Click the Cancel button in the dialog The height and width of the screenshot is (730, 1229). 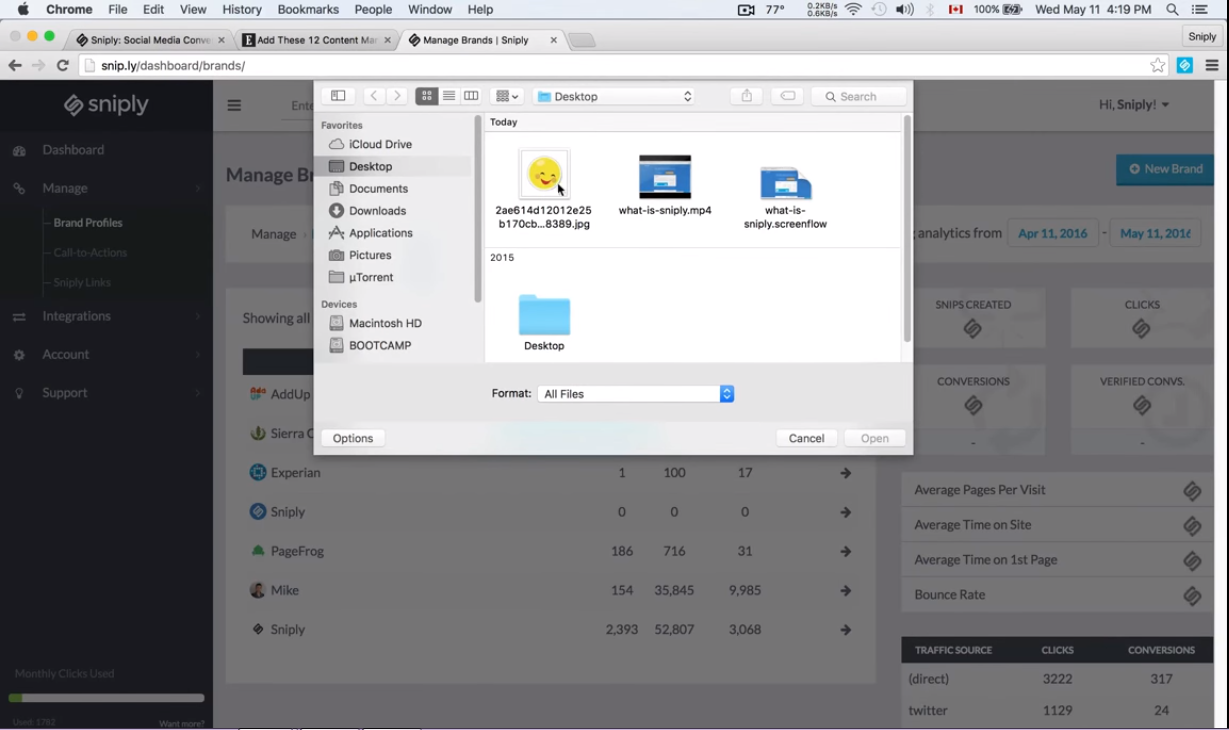pyautogui.click(x=806, y=437)
